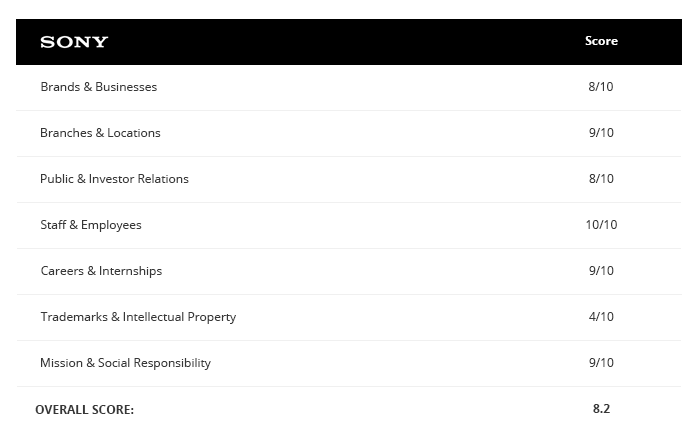Screen dimensions: 698x448
Task: Click the 4/10 score value
Action: point(601,317)
